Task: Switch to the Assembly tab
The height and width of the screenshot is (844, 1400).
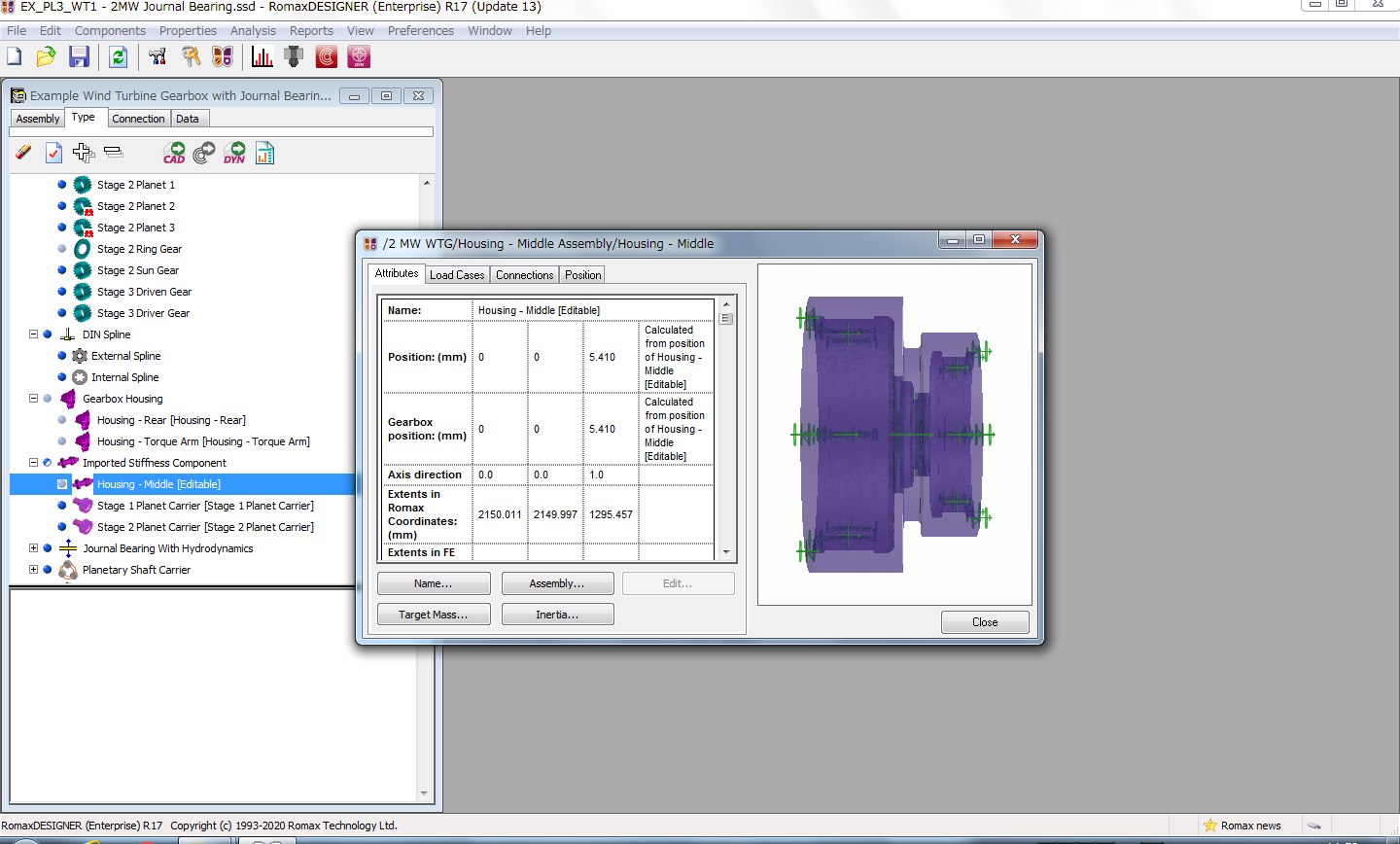Action: click(x=38, y=119)
